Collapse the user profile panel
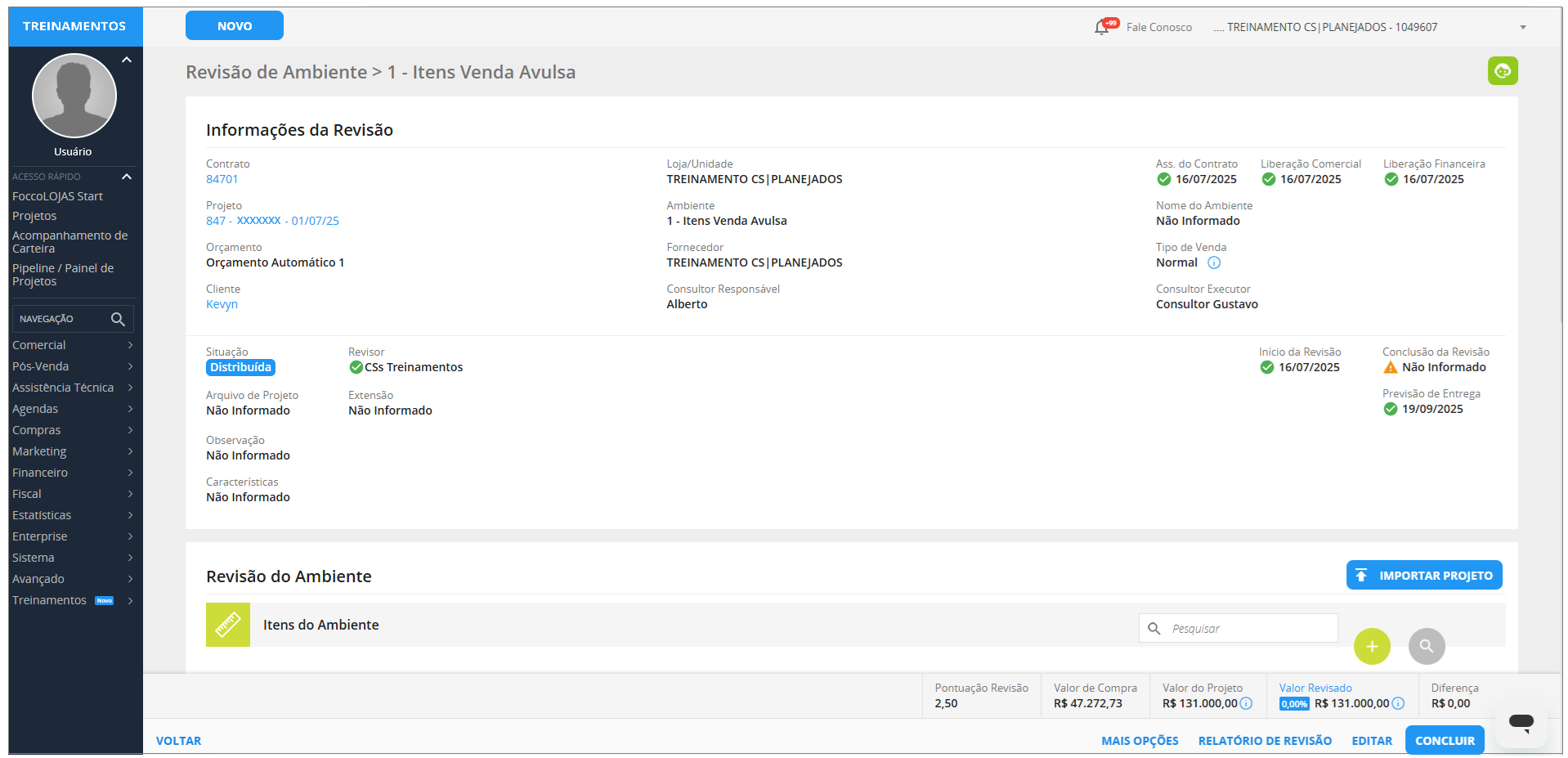Image resolution: width=1568 pixels, height=758 pixels. point(127,60)
